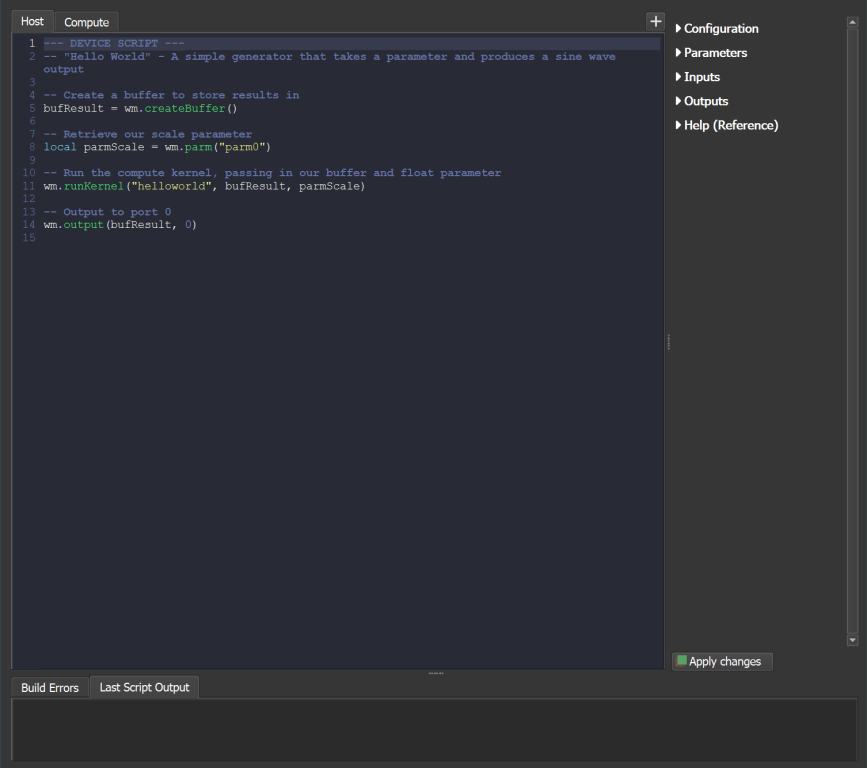The width and height of the screenshot is (867, 768).
Task: Open the Build Errors tab
Action: pyautogui.click(x=50, y=688)
